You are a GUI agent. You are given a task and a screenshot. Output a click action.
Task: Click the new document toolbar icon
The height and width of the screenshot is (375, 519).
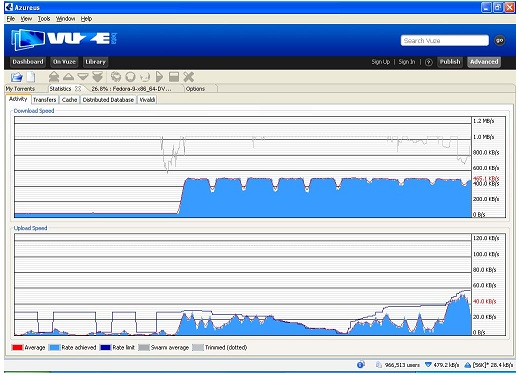pyautogui.click(x=31, y=77)
